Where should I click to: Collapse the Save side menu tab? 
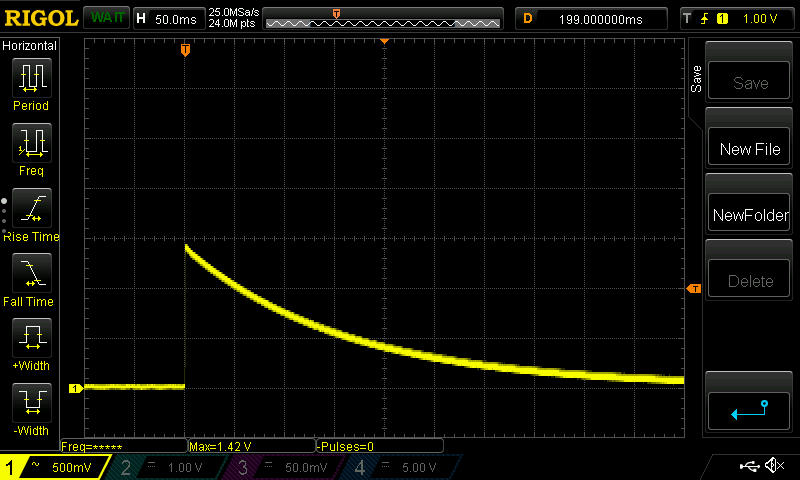(697, 80)
